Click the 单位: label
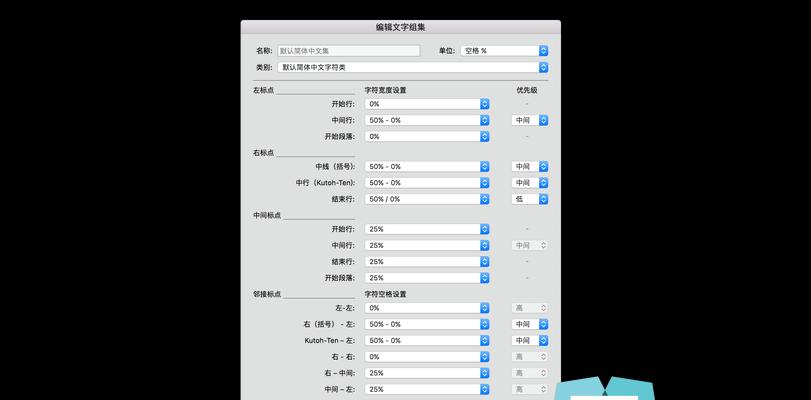Viewport: 811px width, 400px height. [447, 51]
